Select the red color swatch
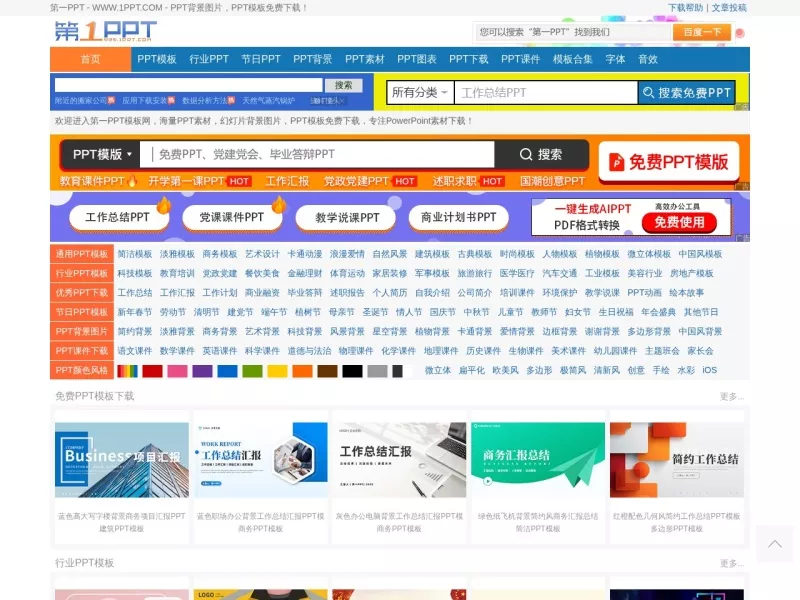This screenshot has height=600, width=800. coord(152,371)
